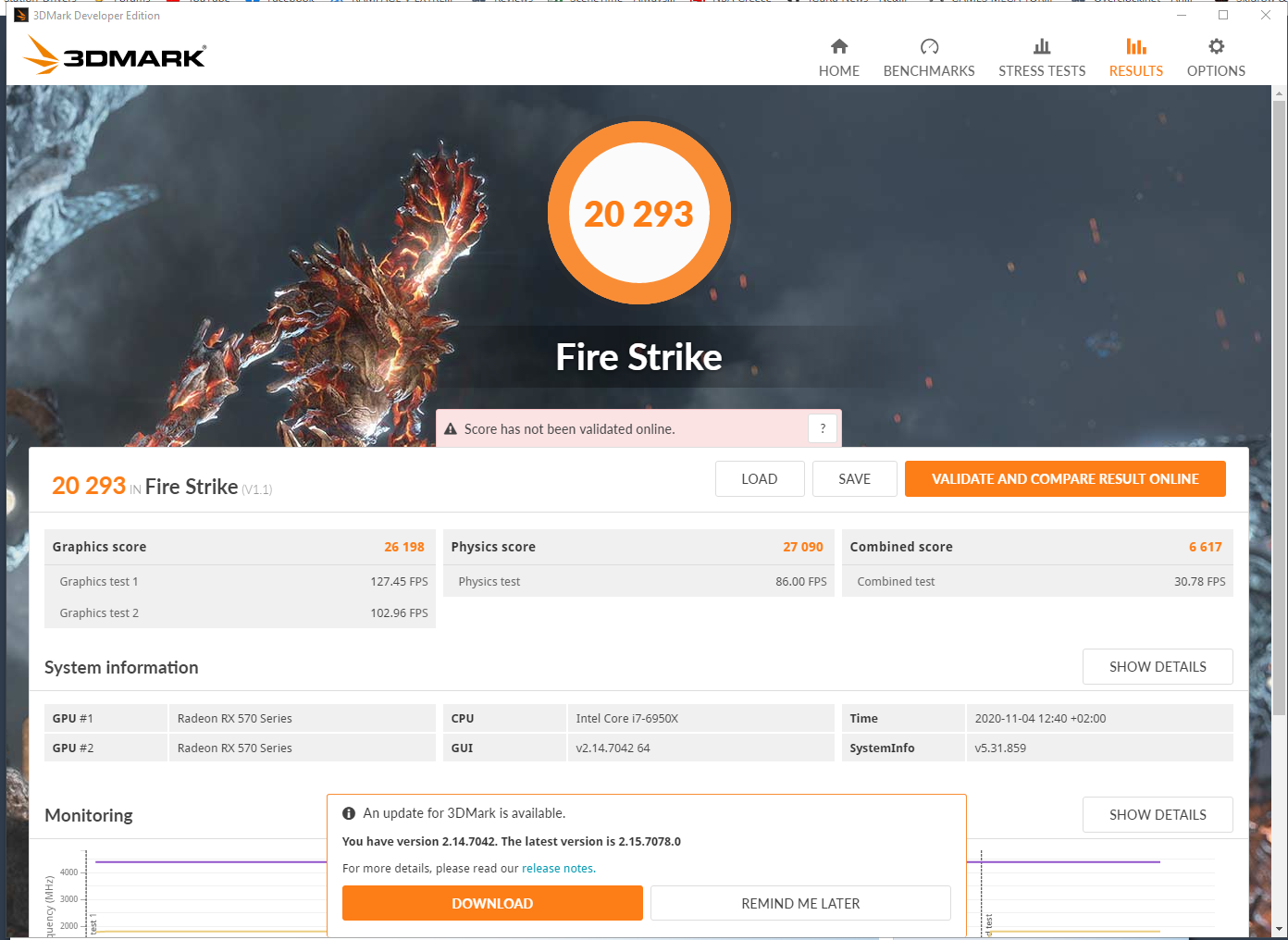
Task: Maximize the 3DMark window
Action: coord(1223,15)
